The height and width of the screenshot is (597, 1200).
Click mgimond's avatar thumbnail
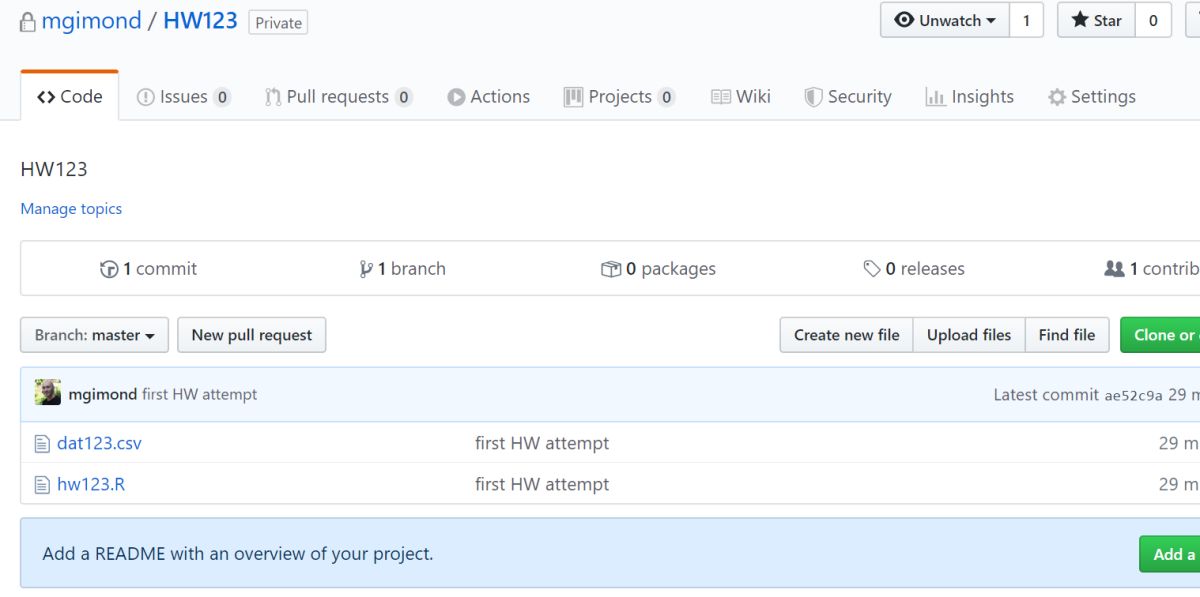(48, 393)
